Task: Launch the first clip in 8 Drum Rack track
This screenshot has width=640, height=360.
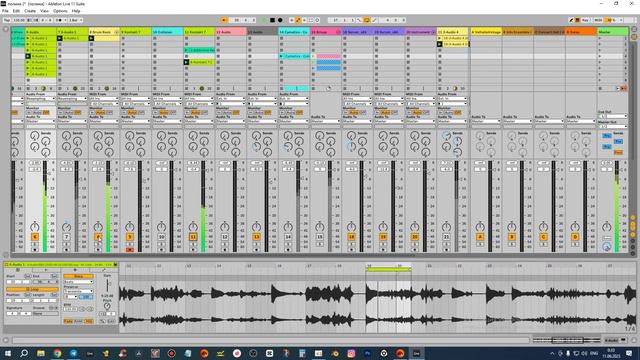Action: pos(91,38)
